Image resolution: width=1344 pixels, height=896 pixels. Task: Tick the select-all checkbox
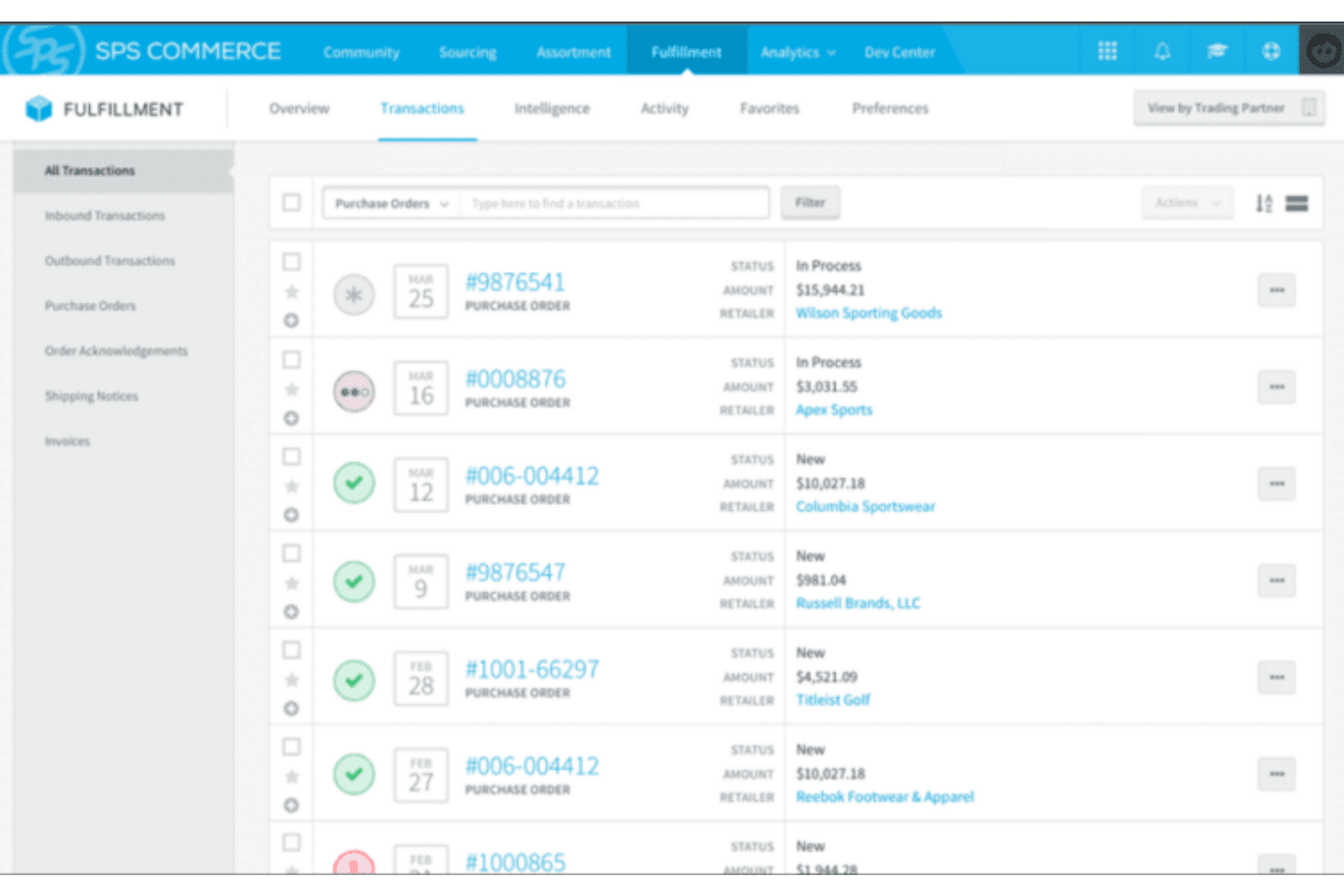[x=292, y=202]
